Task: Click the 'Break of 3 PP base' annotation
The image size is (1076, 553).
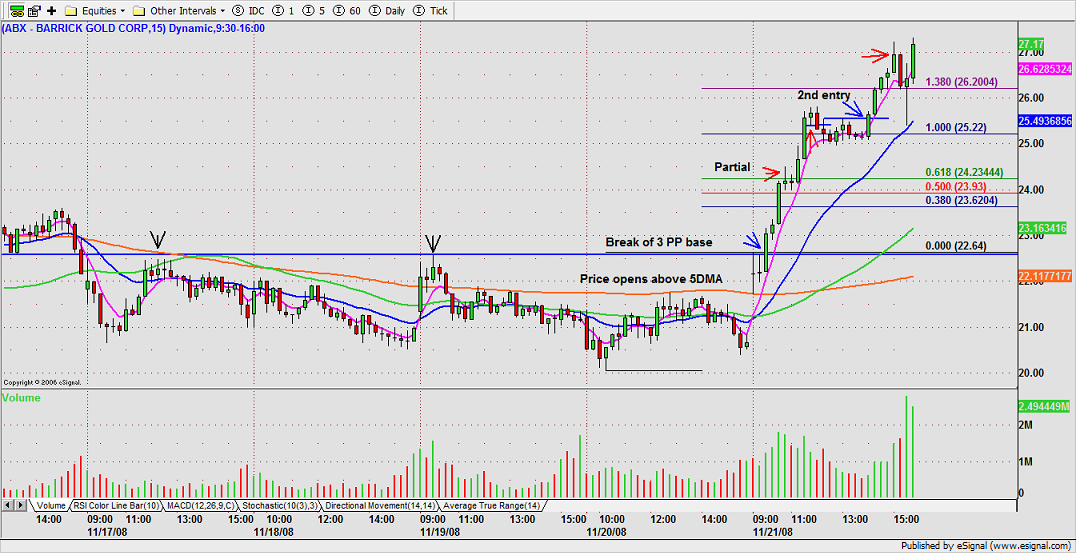Action: (x=659, y=242)
